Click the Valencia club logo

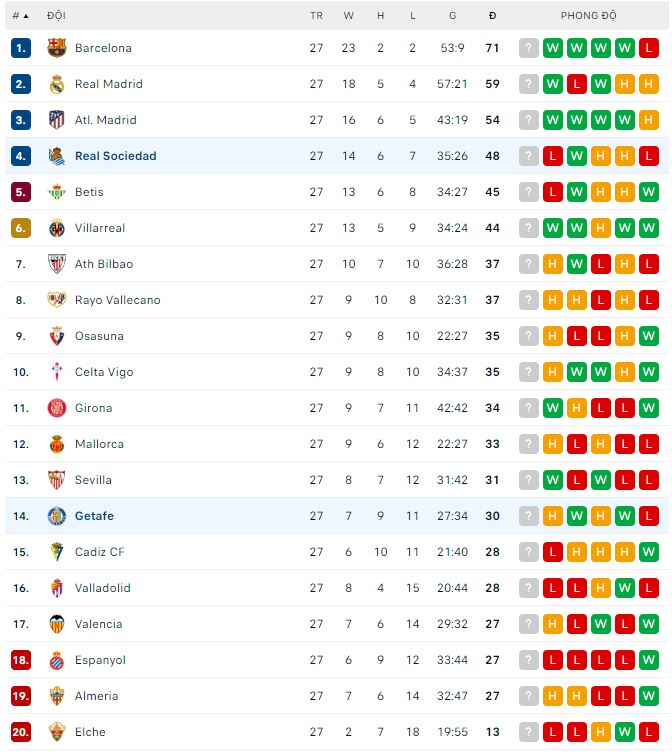57,624
